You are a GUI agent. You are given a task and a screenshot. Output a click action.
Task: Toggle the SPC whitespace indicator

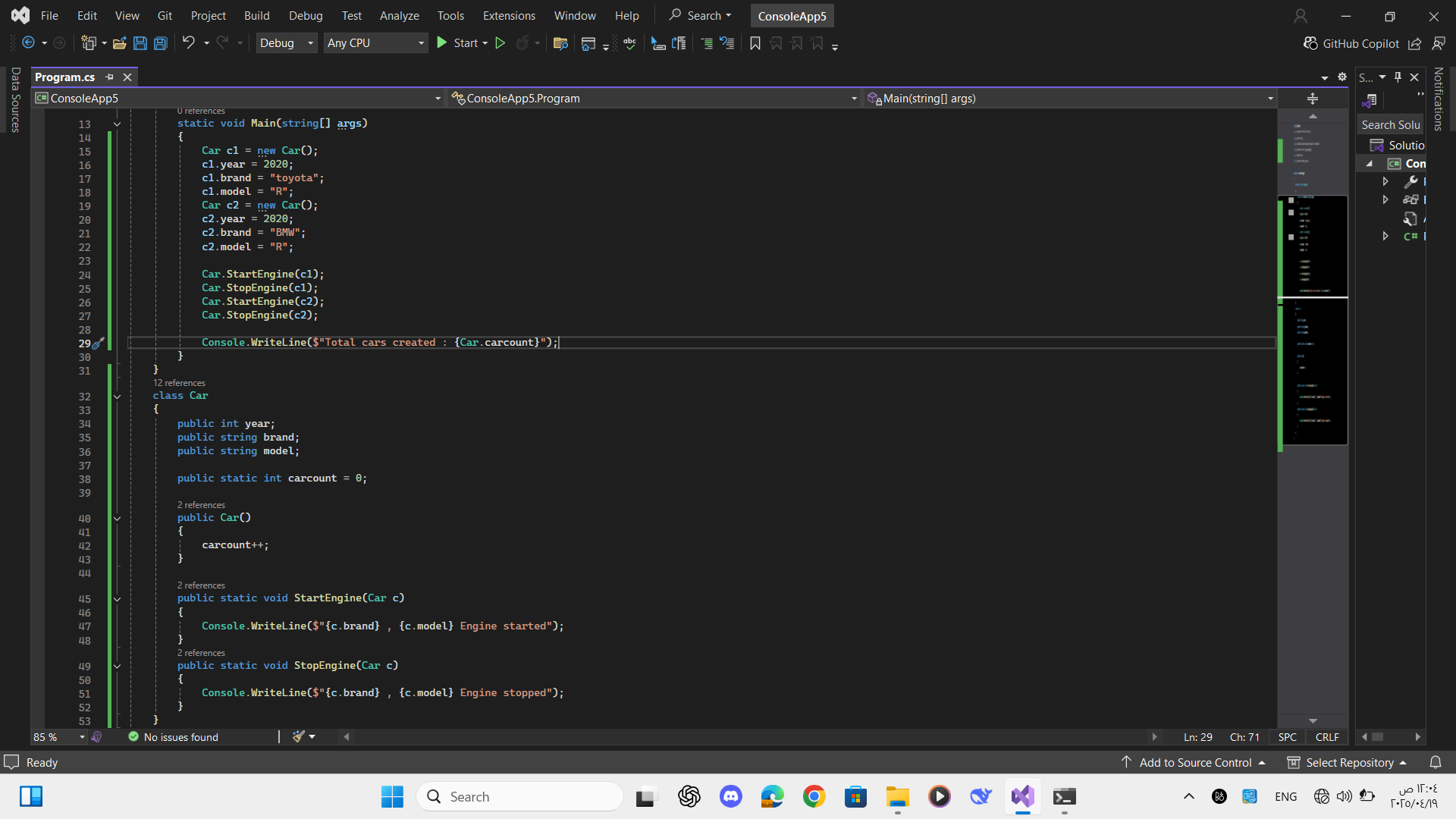tap(1287, 737)
